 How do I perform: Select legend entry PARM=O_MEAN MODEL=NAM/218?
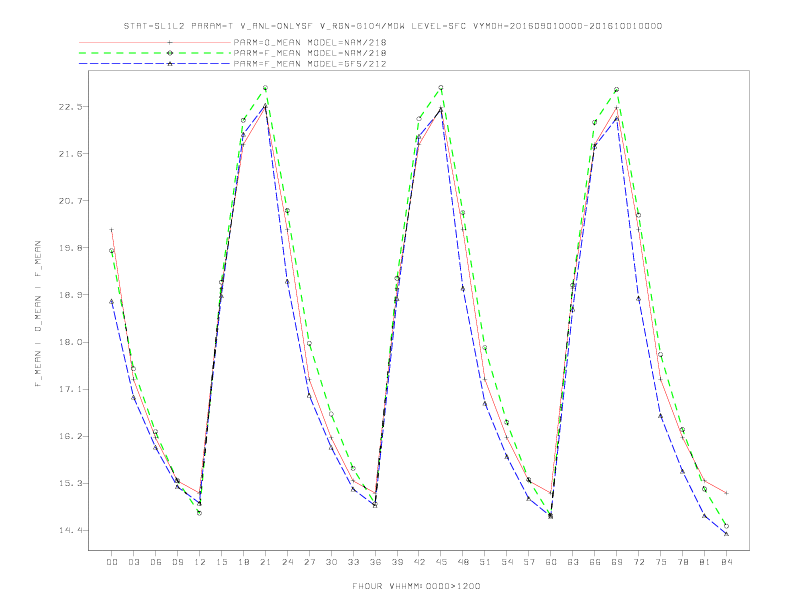point(310,42)
